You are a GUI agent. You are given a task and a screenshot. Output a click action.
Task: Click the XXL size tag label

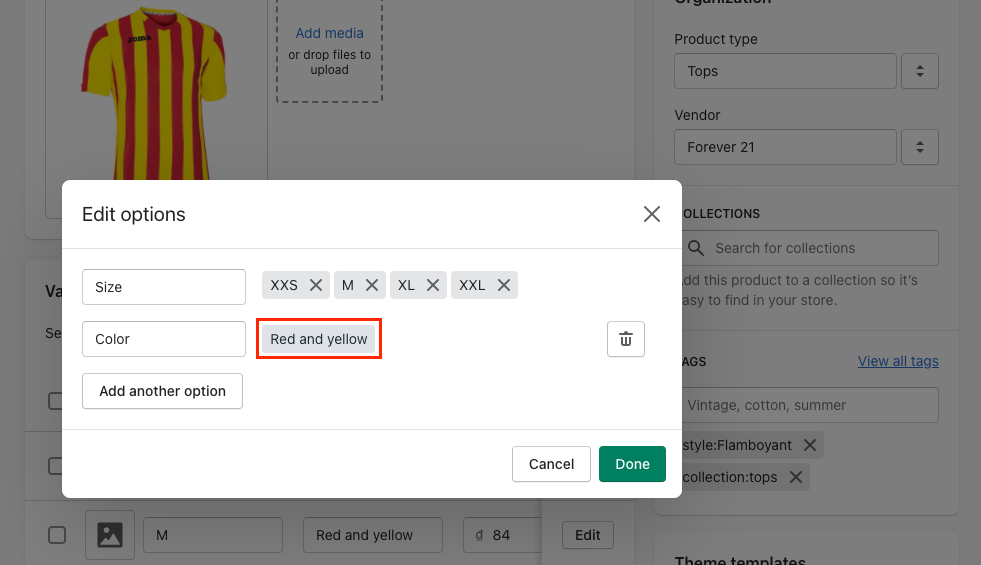point(472,285)
